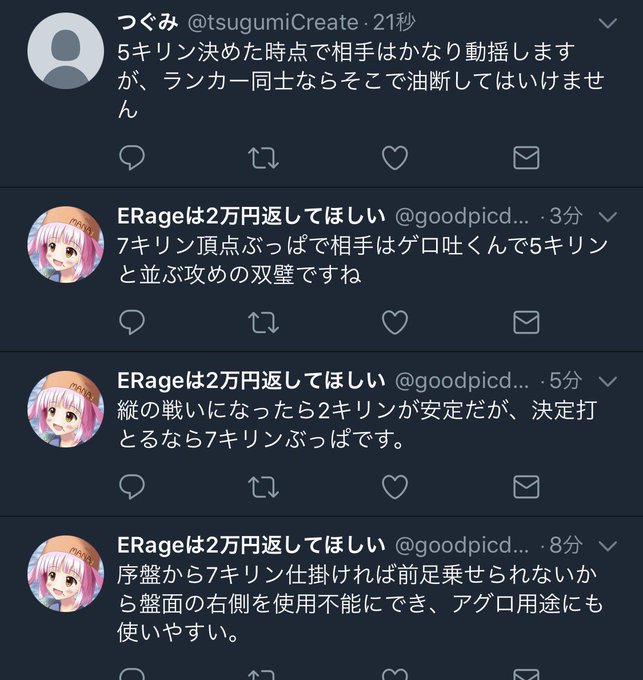Open chevron menu on the 8分 tweet
Image resolution: width=643 pixels, height=680 pixels.
click(607, 546)
